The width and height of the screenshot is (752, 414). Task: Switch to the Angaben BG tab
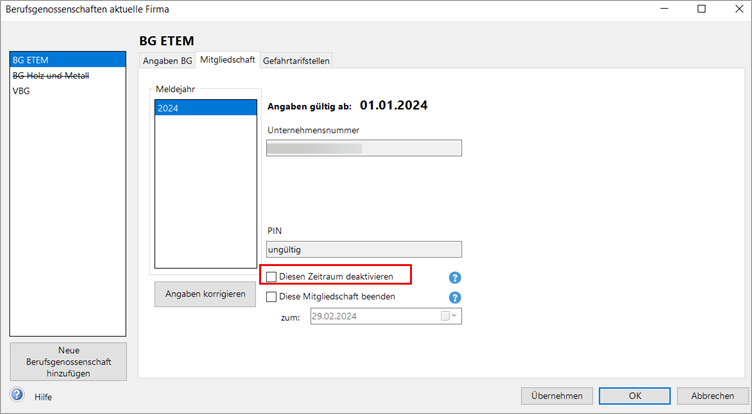click(167, 61)
